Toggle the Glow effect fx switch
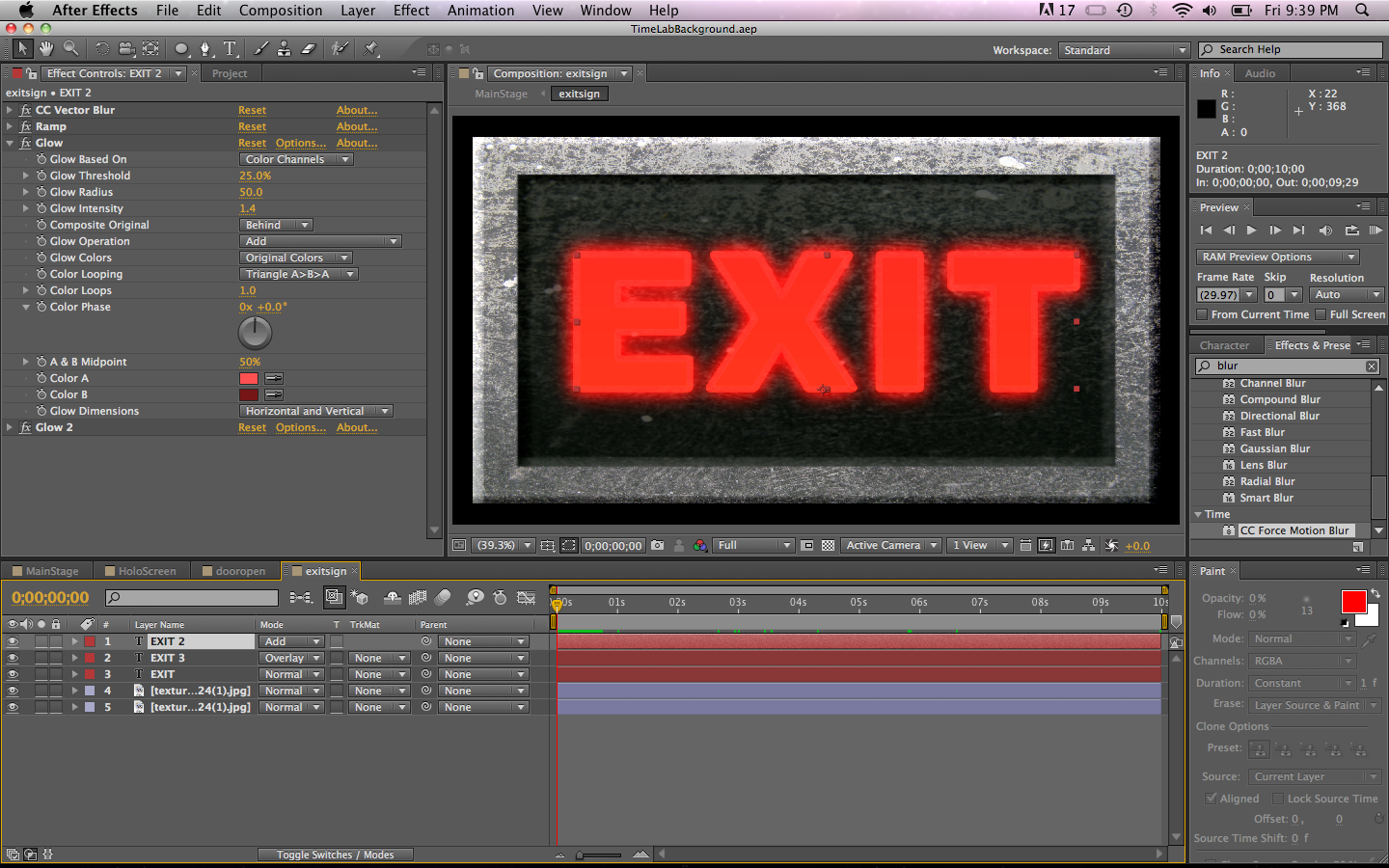Screen dimensions: 1389x868 click(x=26, y=143)
